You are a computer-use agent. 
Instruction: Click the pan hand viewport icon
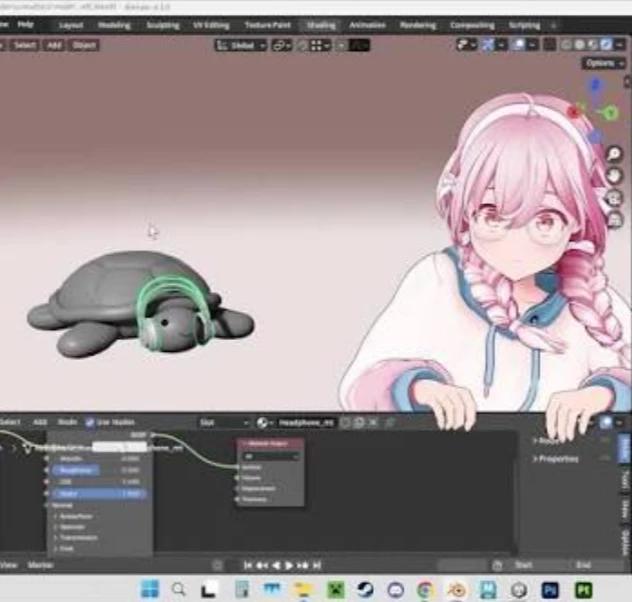(x=614, y=176)
